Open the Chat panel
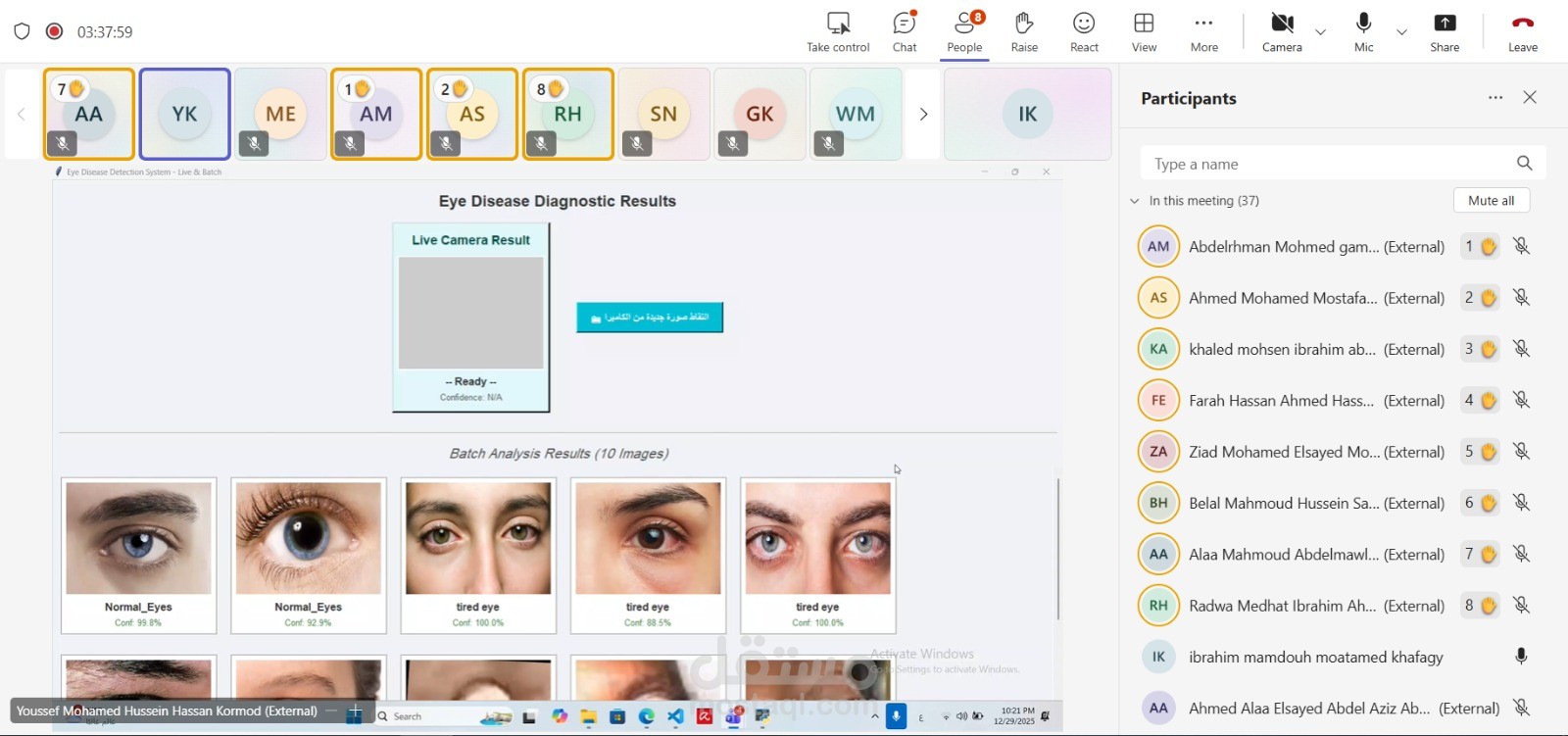This screenshot has height=736, width=1568. [x=905, y=31]
